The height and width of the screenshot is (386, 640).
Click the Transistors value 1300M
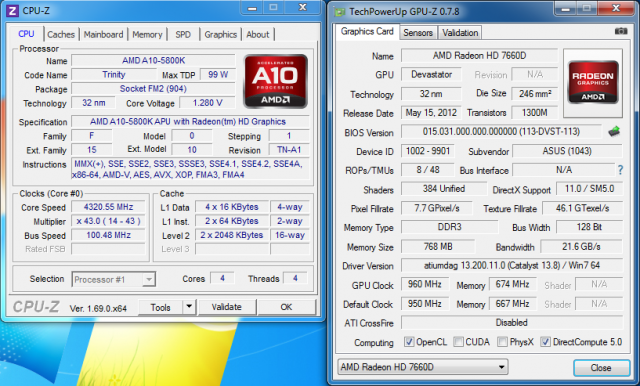(x=535, y=113)
